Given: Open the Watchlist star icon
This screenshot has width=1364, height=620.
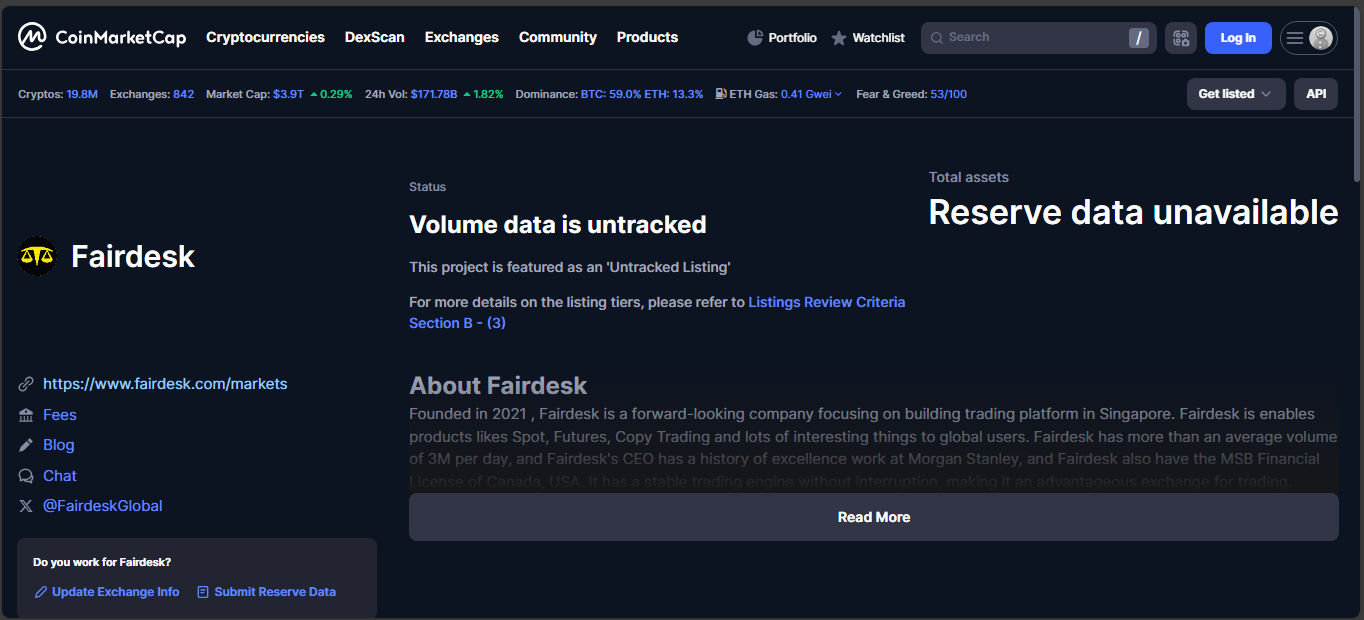Looking at the screenshot, I should [x=839, y=38].
